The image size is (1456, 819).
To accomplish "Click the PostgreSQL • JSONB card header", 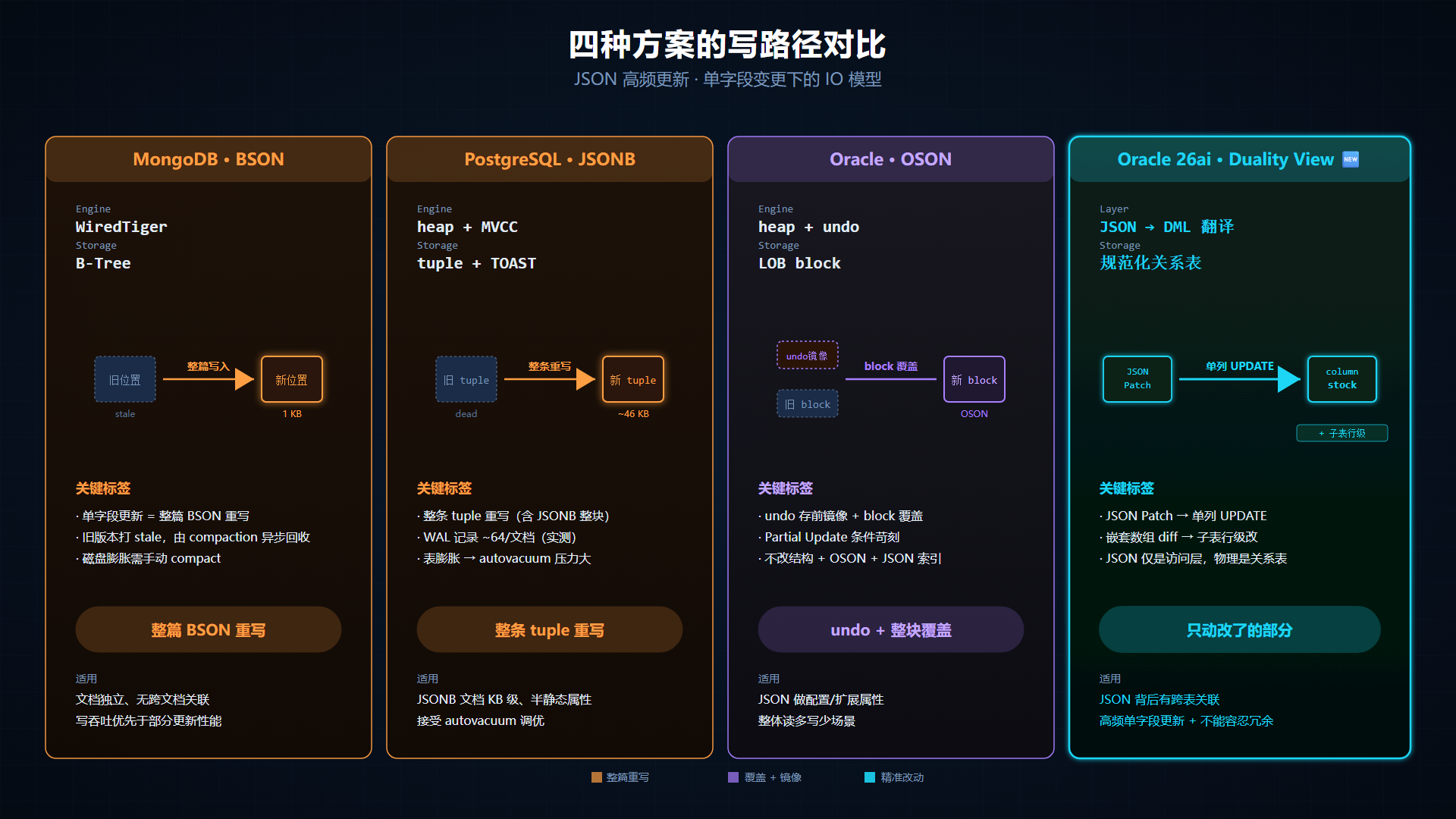I will coord(550,159).
